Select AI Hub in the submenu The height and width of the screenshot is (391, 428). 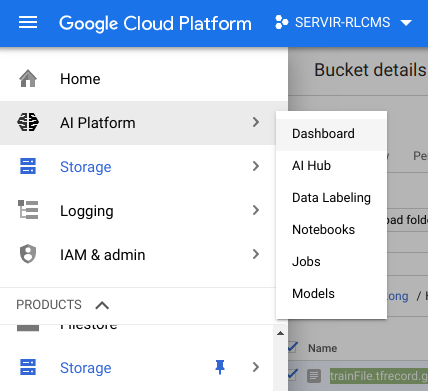coord(331,166)
